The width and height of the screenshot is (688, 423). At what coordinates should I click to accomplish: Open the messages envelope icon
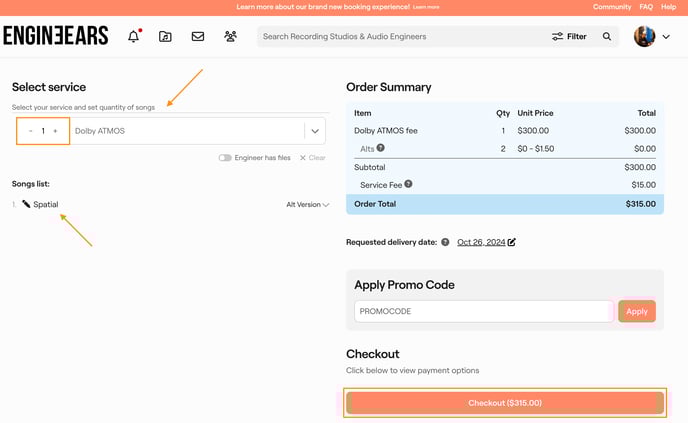pos(198,37)
